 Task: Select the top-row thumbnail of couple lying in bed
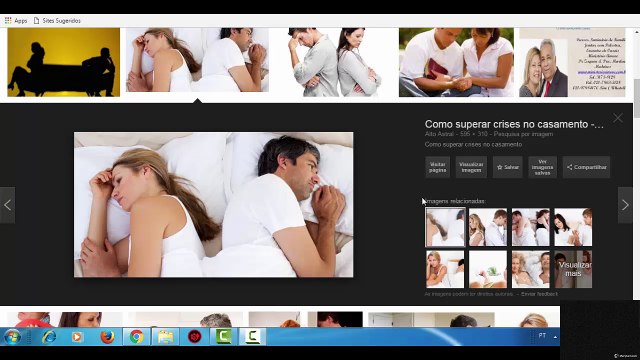(x=197, y=60)
